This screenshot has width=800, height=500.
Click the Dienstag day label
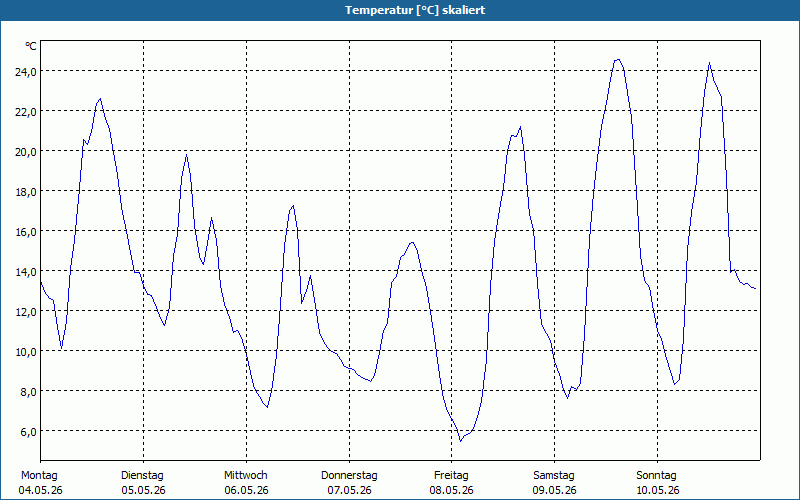point(142,476)
